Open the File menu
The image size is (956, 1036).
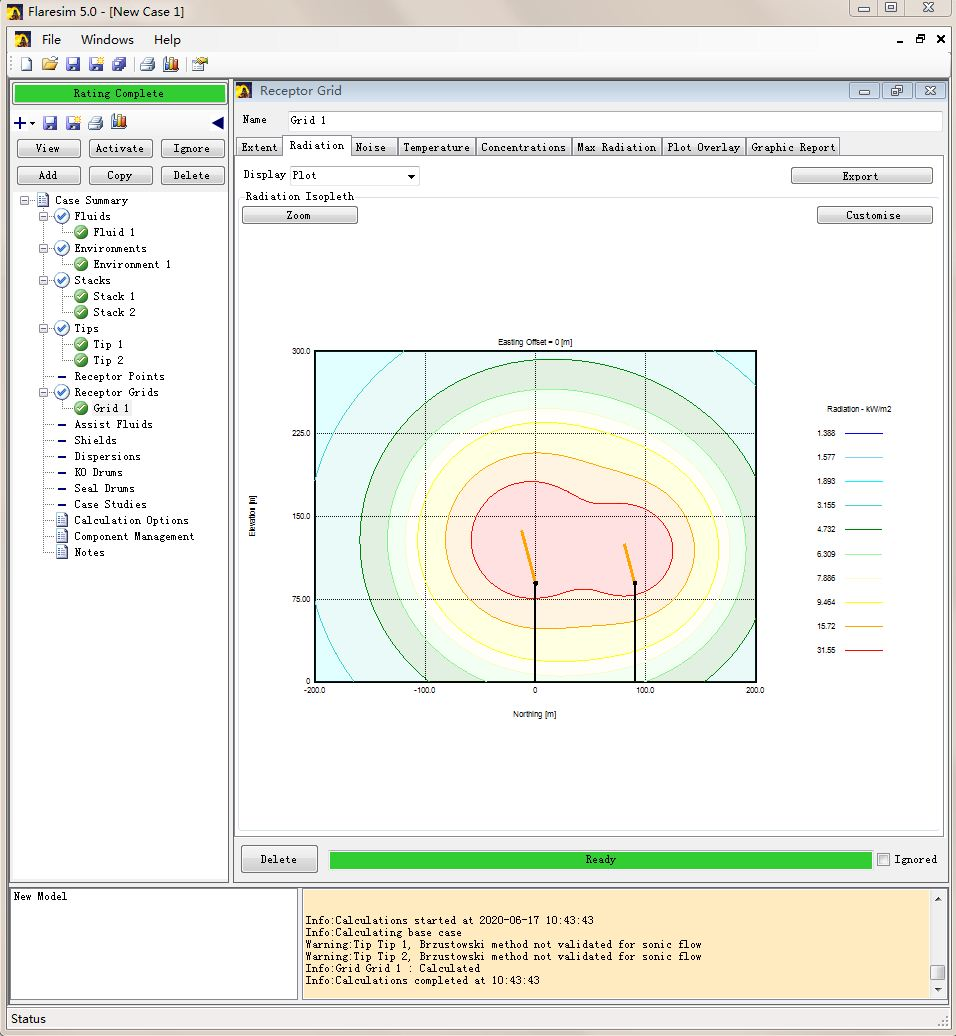[x=51, y=40]
